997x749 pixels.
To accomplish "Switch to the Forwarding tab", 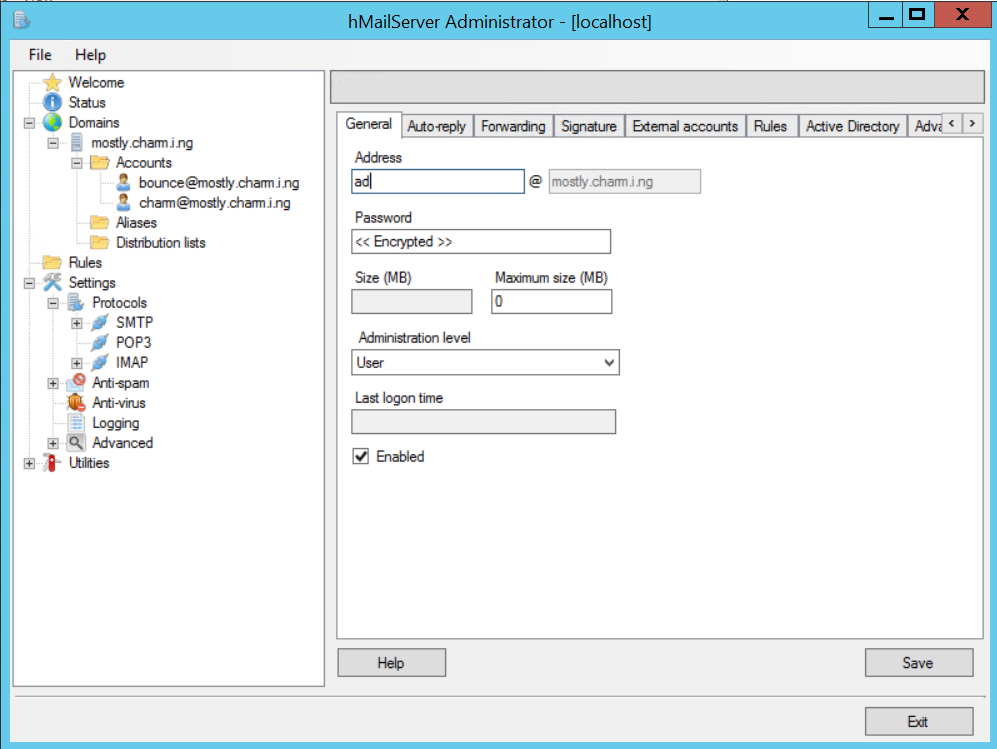I will click(513, 126).
